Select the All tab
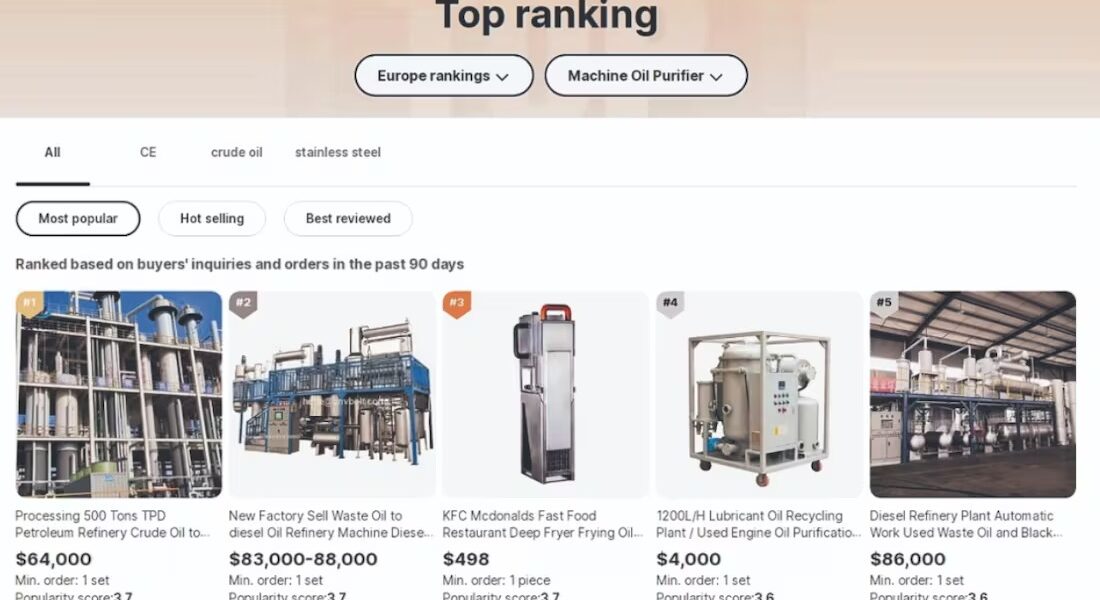Viewport: 1100px width, 600px height. click(x=53, y=152)
